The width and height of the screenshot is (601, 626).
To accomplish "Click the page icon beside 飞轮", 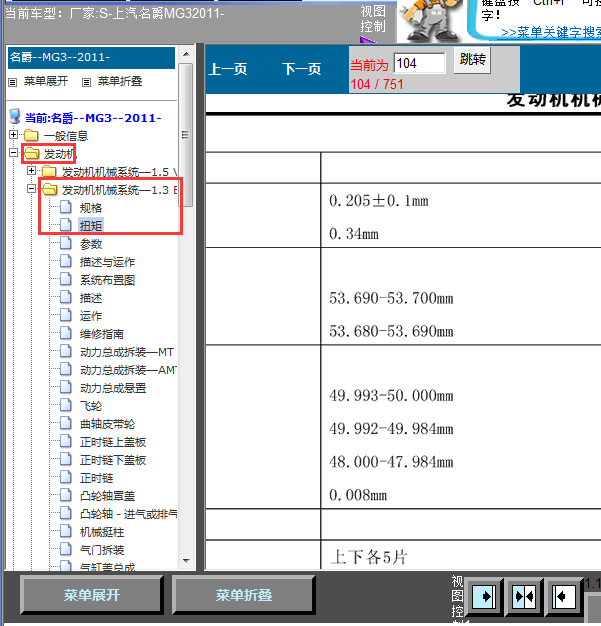I will 66,405.
